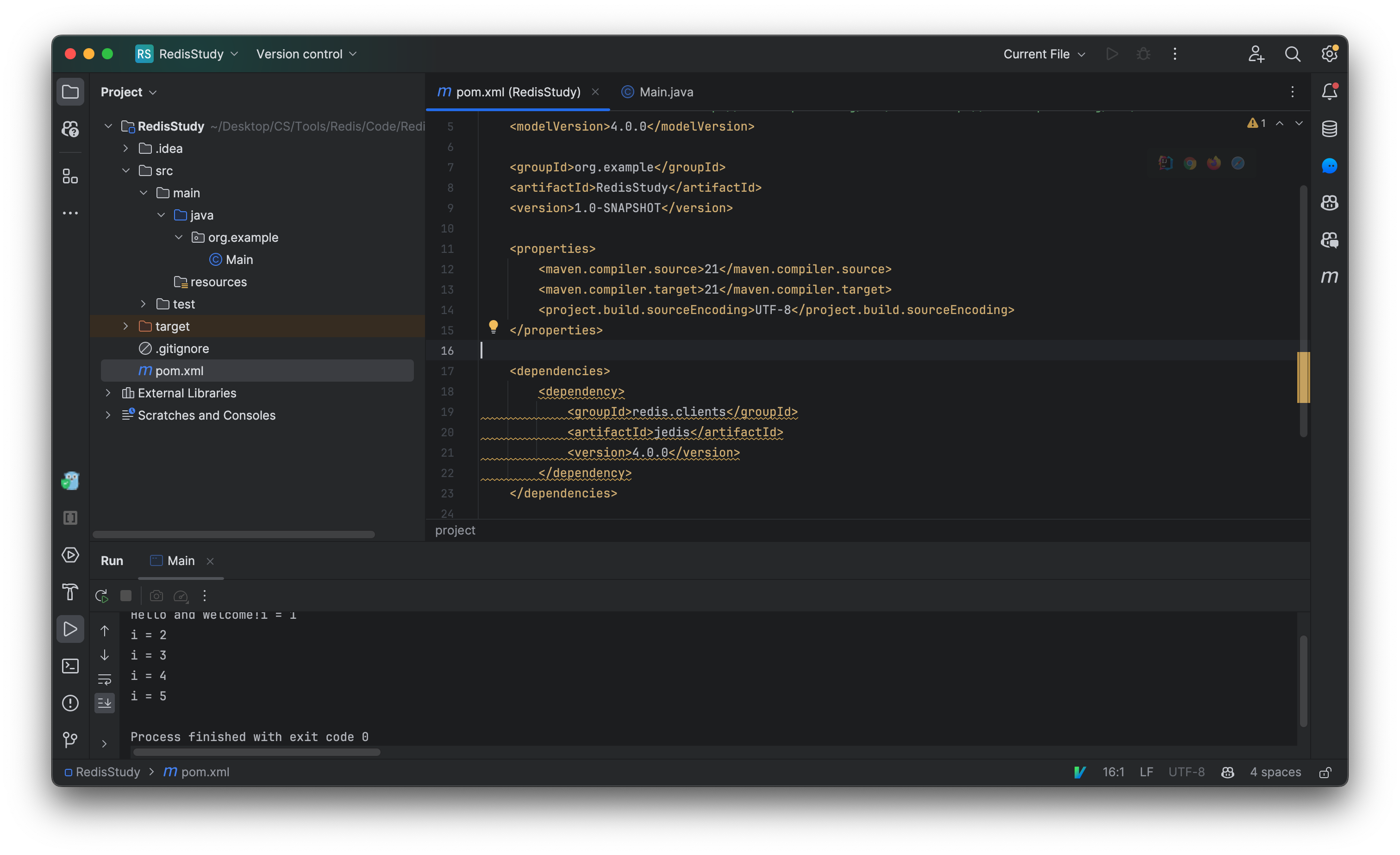
Task: Rerun Main in the Run panel
Action: click(102, 596)
